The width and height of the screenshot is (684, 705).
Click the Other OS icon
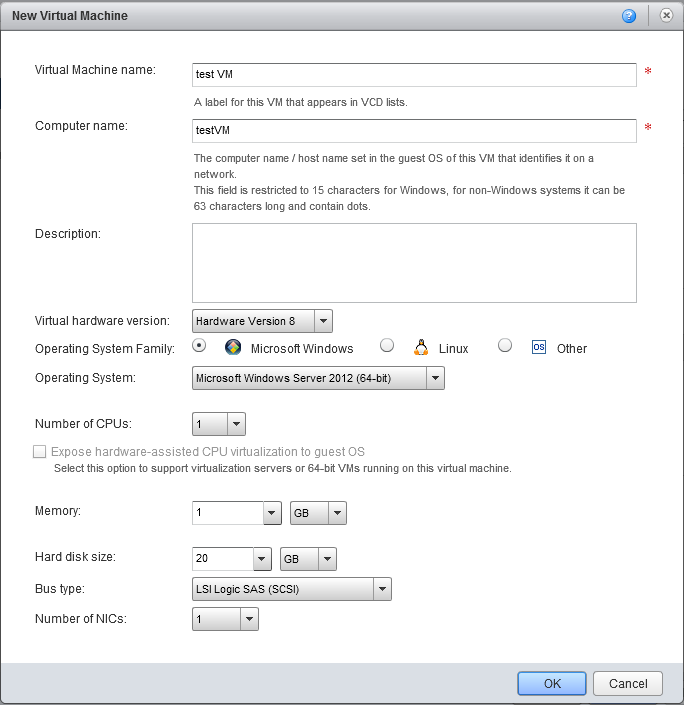click(x=539, y=347)
